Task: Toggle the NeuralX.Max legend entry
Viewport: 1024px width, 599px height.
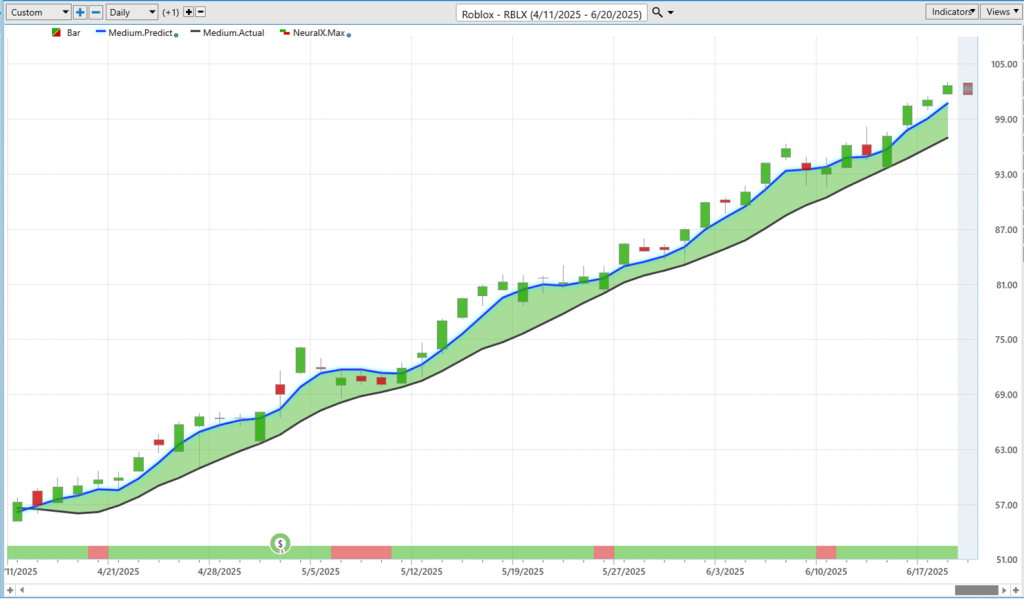Action: (314, 33)
